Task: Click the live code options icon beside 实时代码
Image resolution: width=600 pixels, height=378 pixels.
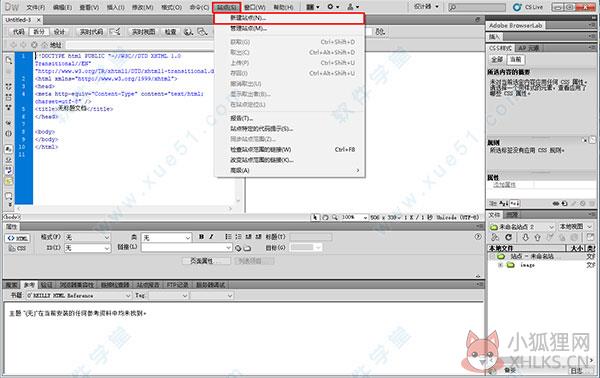Action: tap(115, 32)
